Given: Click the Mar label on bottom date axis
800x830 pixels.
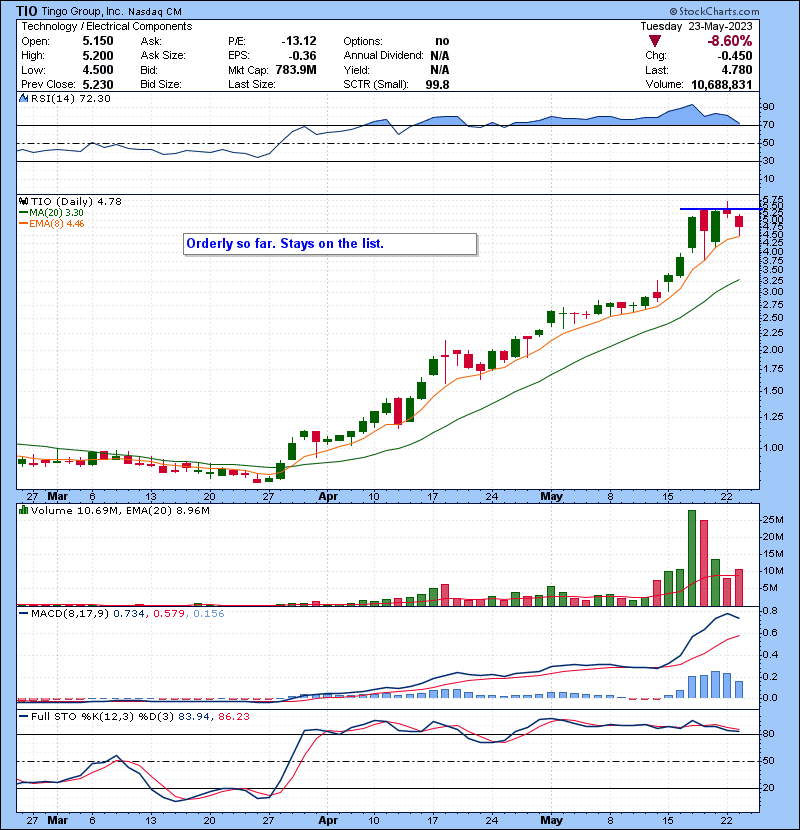Looking at the screenshot, I should coord(58,820).
